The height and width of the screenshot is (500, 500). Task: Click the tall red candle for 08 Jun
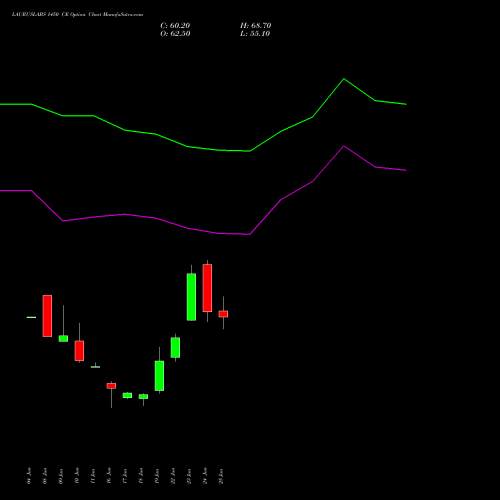tap(47, 316)
